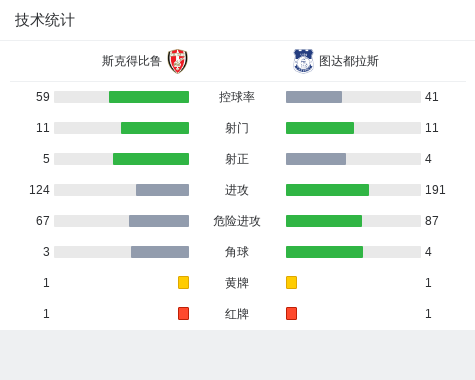
Task: Click the home 进攻 value 124
Action: (x=39, y=190)
